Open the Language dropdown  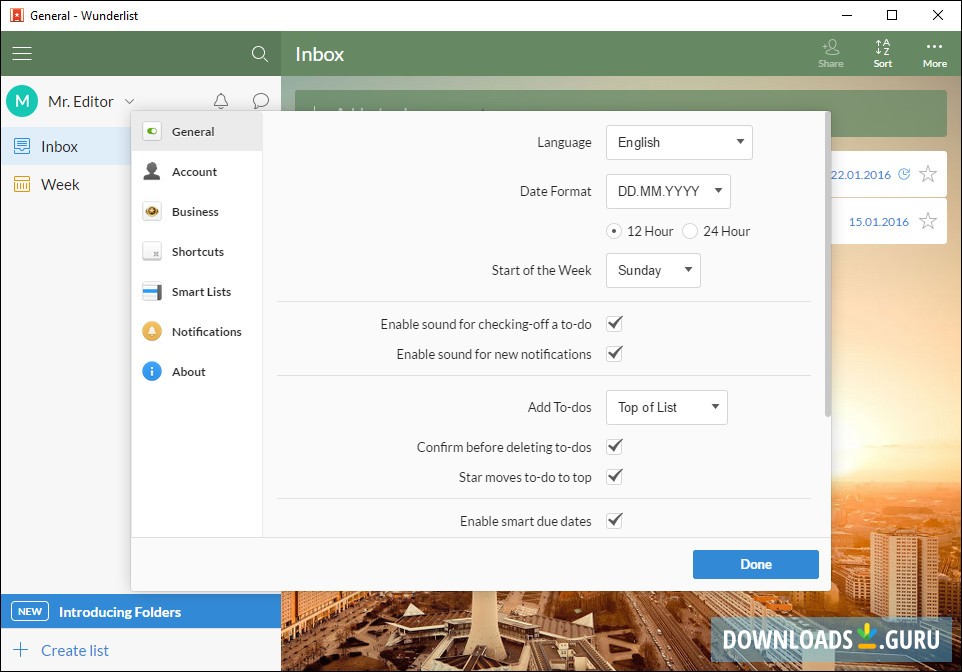point(679,142)
